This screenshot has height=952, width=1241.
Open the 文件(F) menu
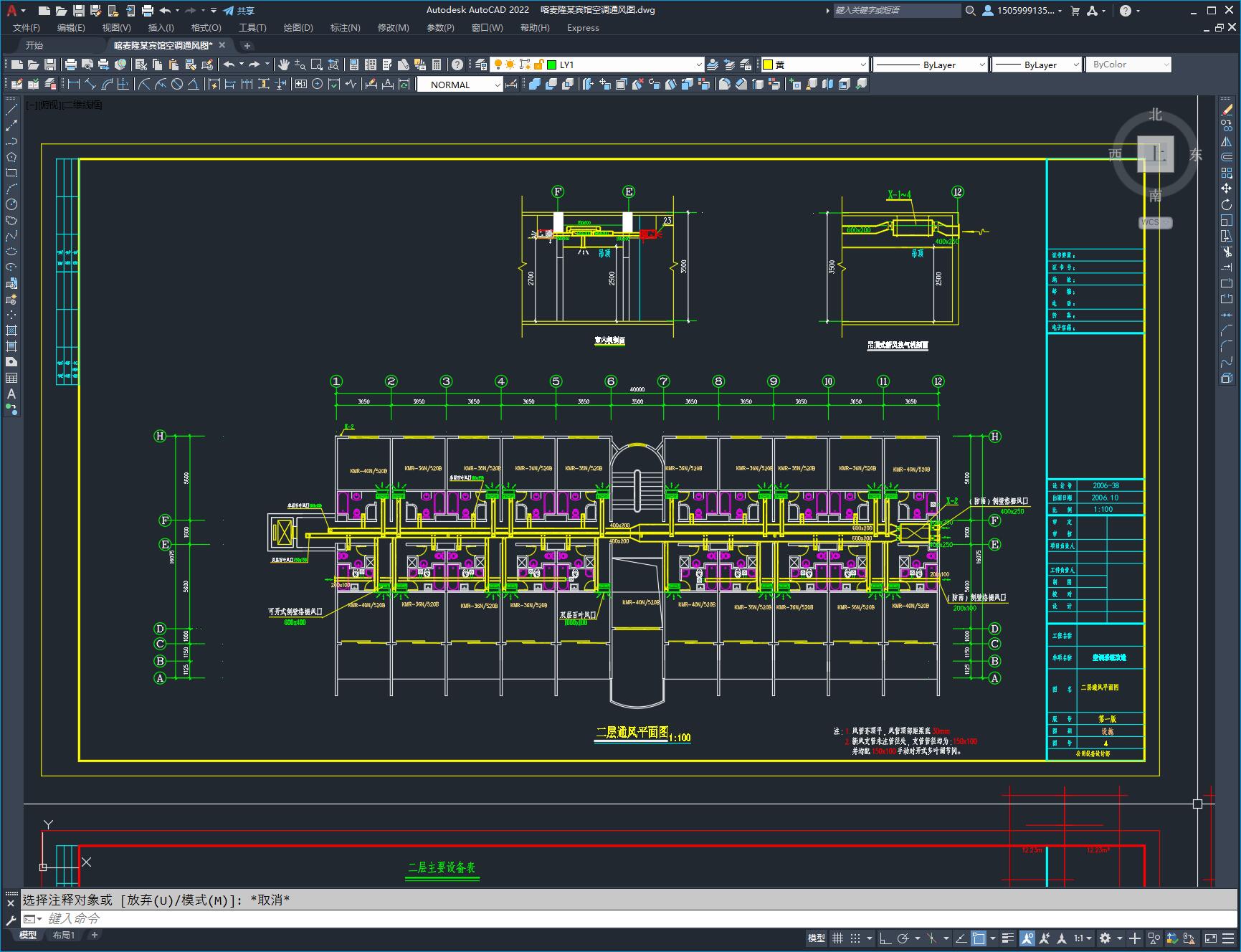pyautogui.click(x=27, y=27)
